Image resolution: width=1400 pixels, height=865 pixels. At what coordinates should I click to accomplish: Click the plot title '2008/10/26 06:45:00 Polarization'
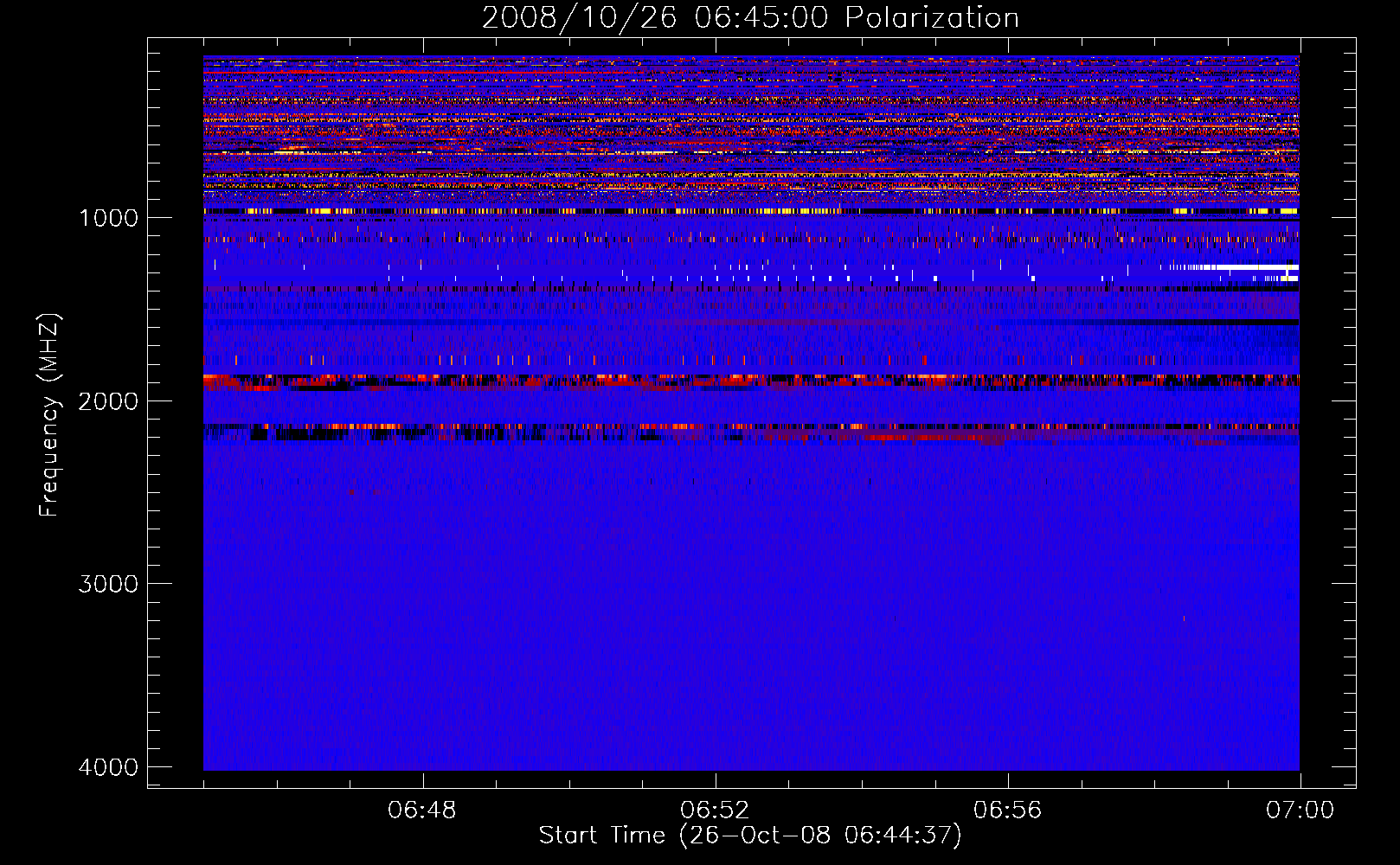750,17
